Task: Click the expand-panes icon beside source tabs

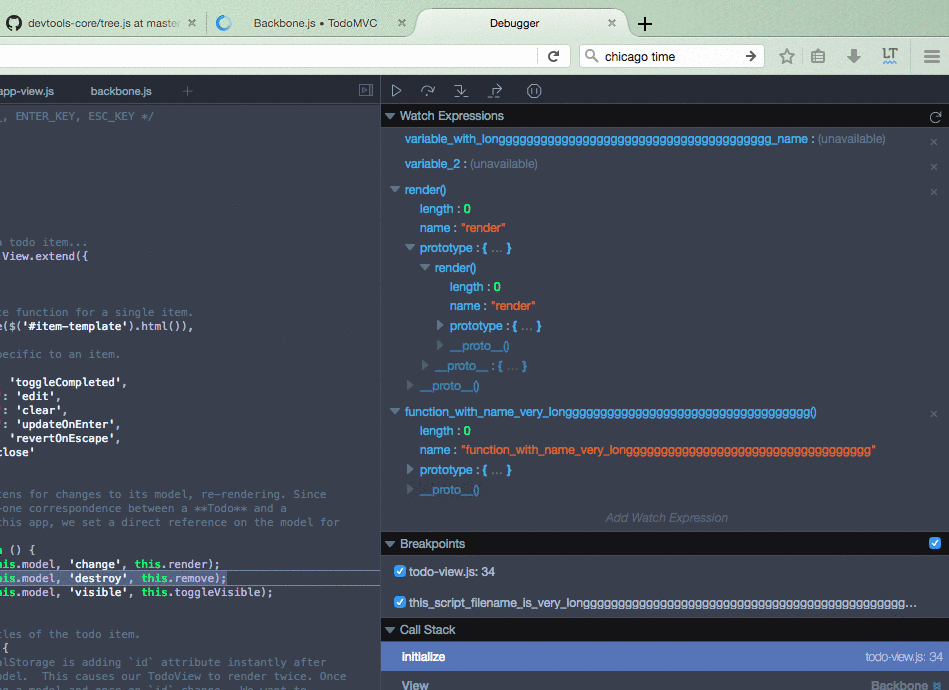Action: [x=365, y=89]
